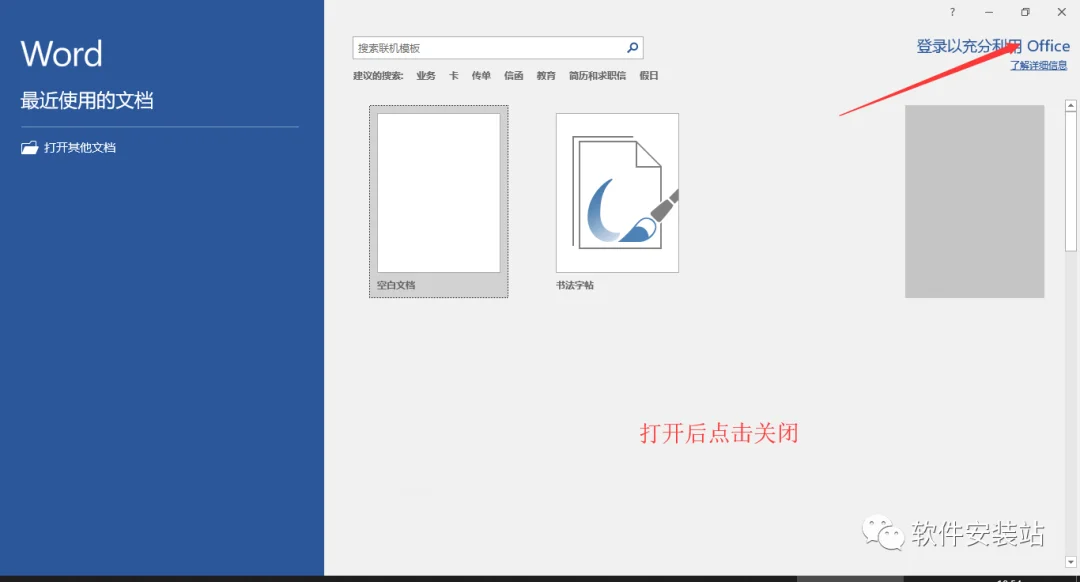
Task: Open 了解详细信息 learn more link
Action: click(x=1039, y=65)
